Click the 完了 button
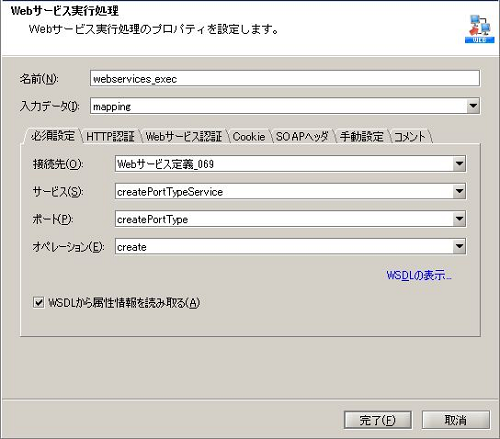The image size is (500, 439). (378, 420)
